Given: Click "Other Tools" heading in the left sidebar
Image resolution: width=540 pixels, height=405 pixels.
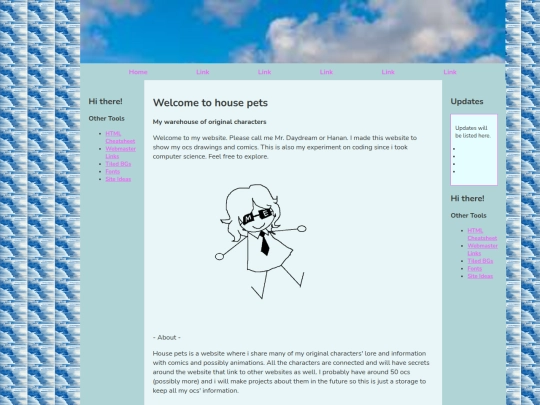Looking at the screenshot, I should tap(106, 118).
